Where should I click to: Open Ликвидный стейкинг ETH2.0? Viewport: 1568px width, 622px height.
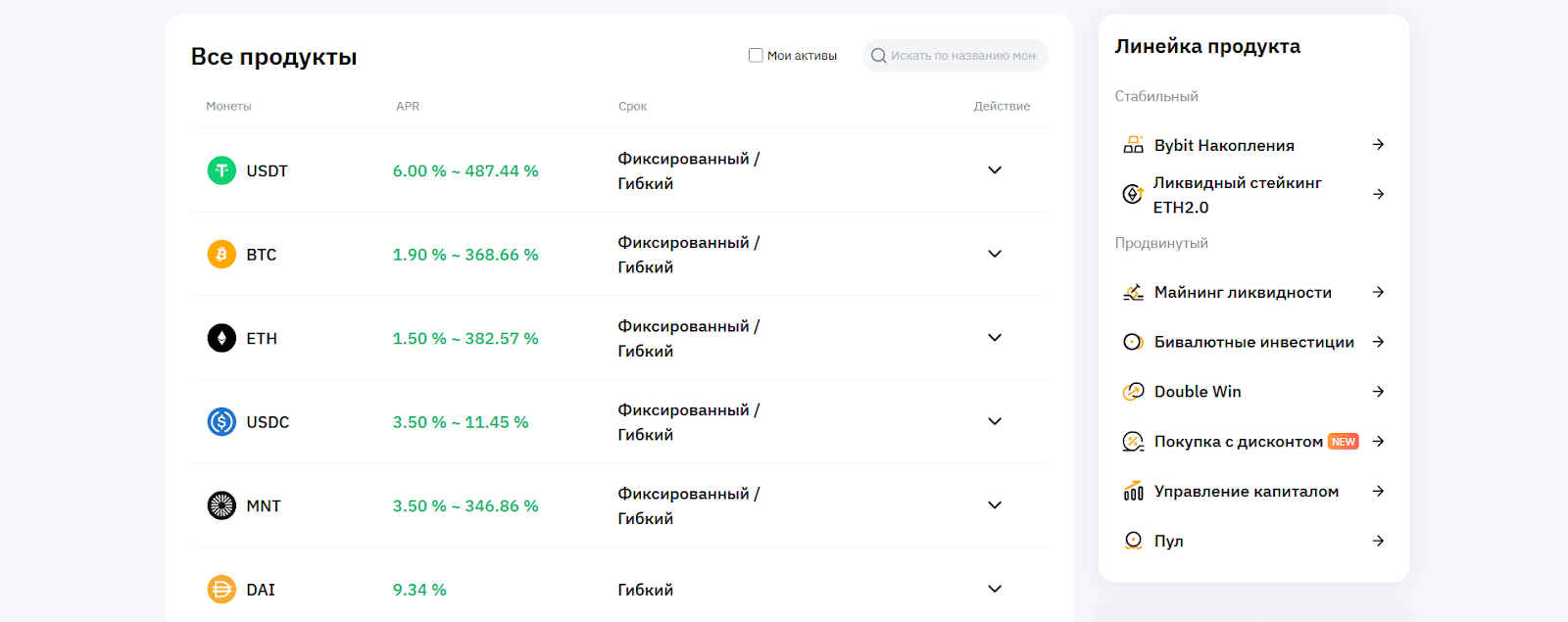(1237, 194)
